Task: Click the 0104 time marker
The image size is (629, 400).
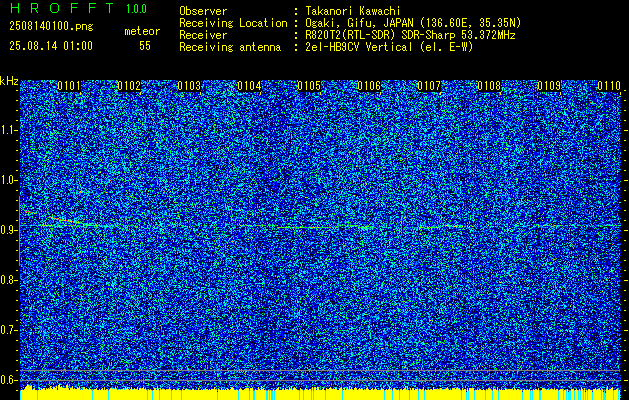Action: pyautogui.click(x=249, y=86)
